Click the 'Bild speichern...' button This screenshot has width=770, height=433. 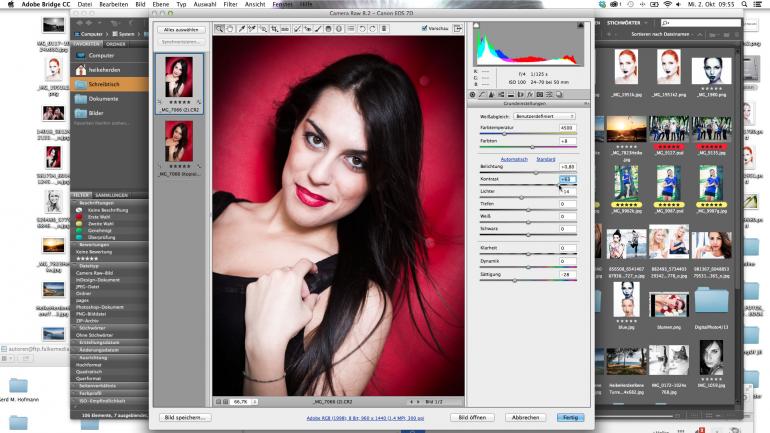pyautogui.click(x=185, y=417)
